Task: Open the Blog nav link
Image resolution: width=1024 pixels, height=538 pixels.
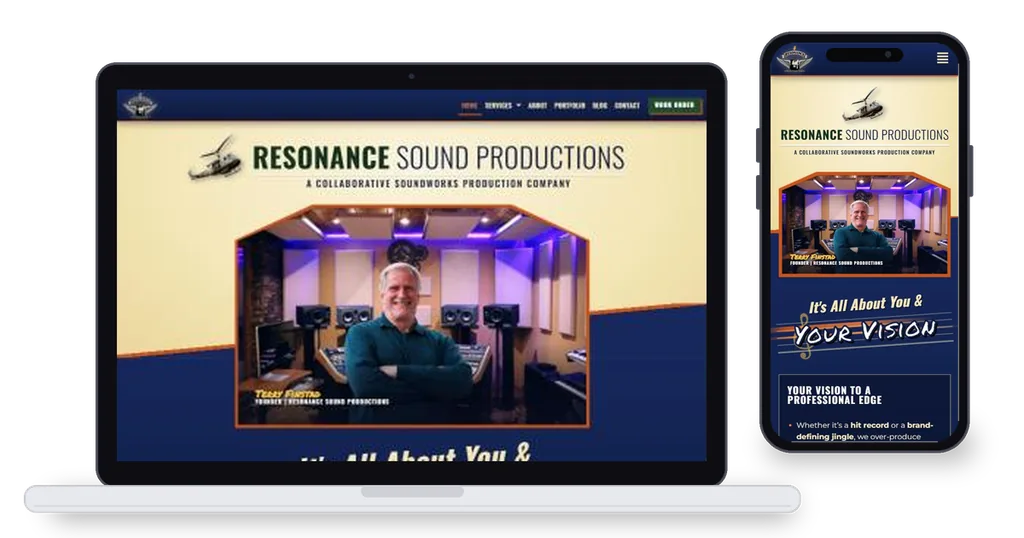Action: (x=600, y=105)
